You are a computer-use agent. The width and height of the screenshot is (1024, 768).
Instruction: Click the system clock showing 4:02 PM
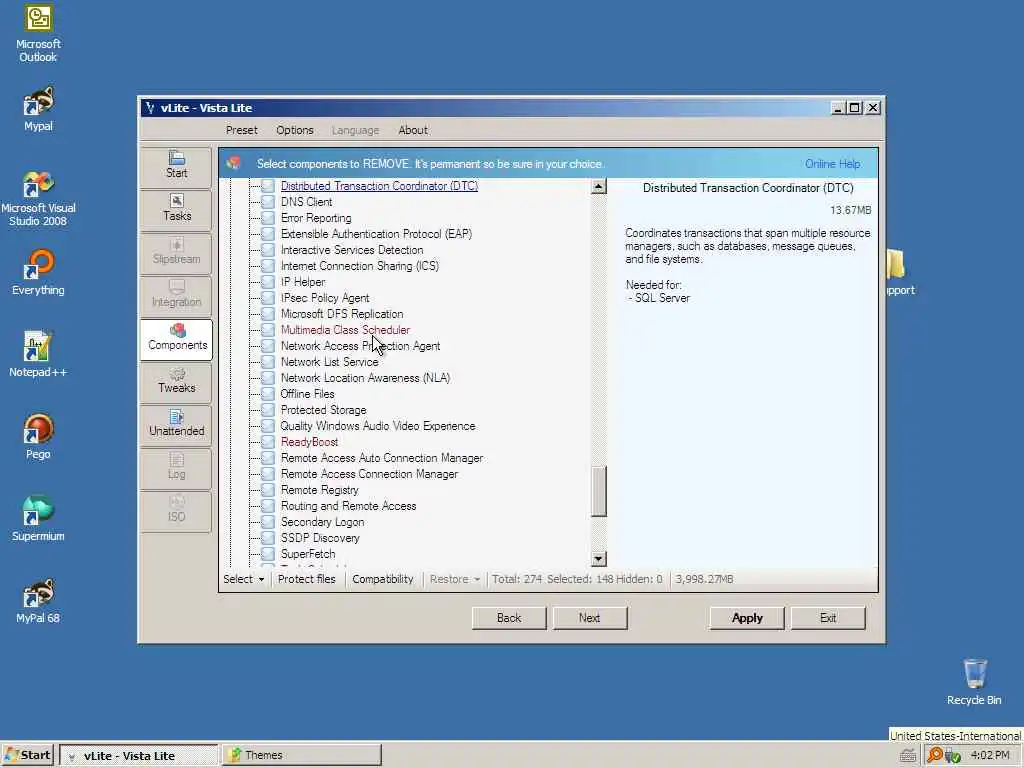(990, 755)
